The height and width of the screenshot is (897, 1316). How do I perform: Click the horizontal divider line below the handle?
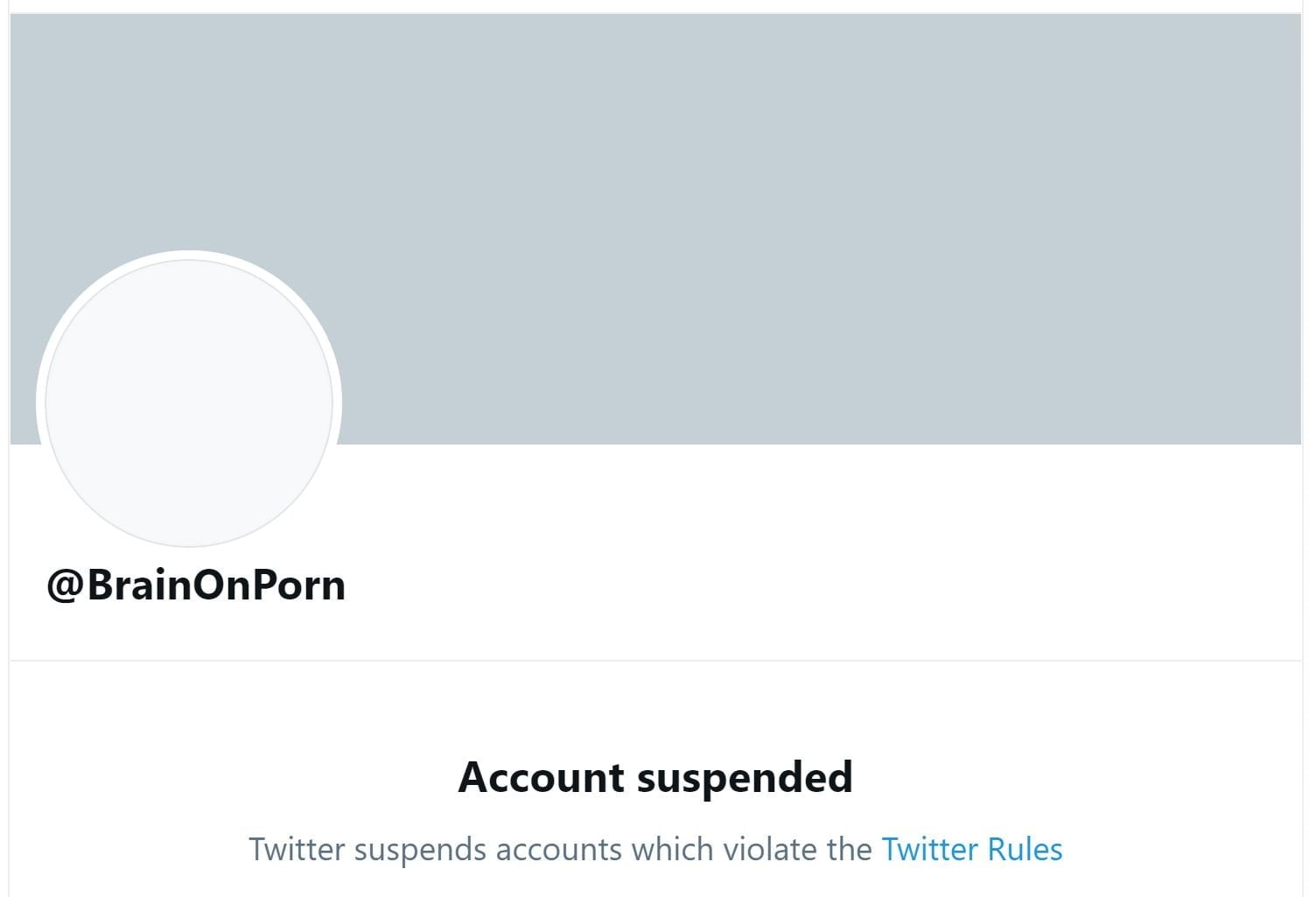point(655,660)
